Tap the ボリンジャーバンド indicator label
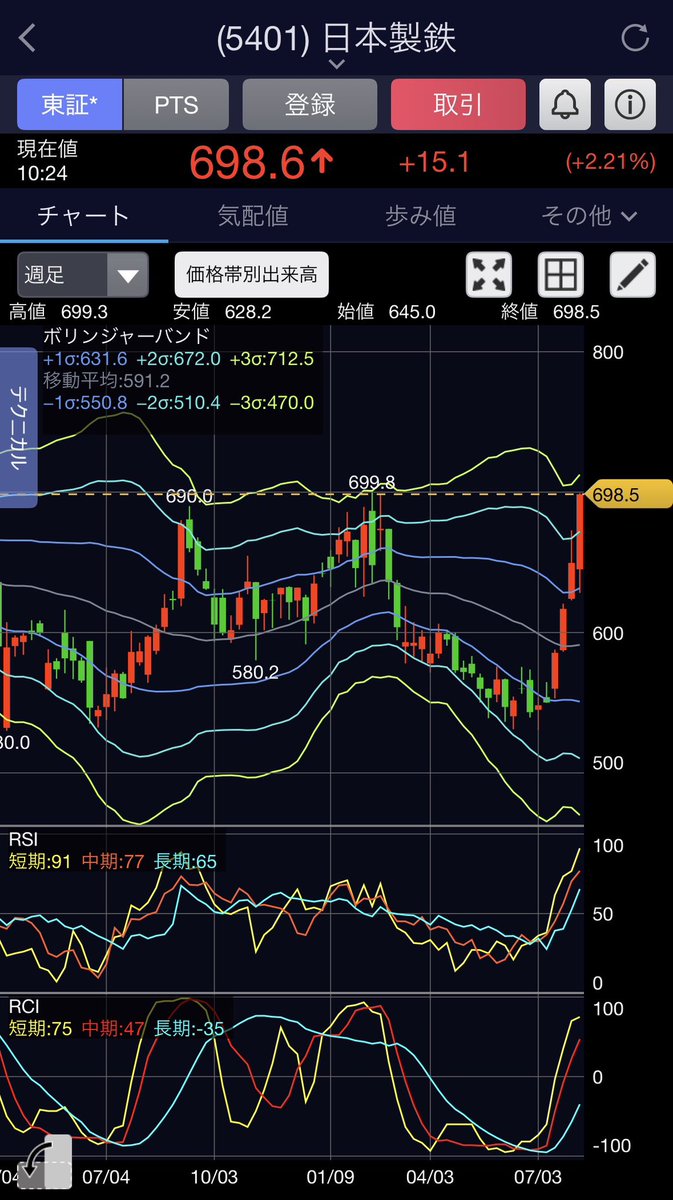The image size is (673, 1200). tap(126, 336)
